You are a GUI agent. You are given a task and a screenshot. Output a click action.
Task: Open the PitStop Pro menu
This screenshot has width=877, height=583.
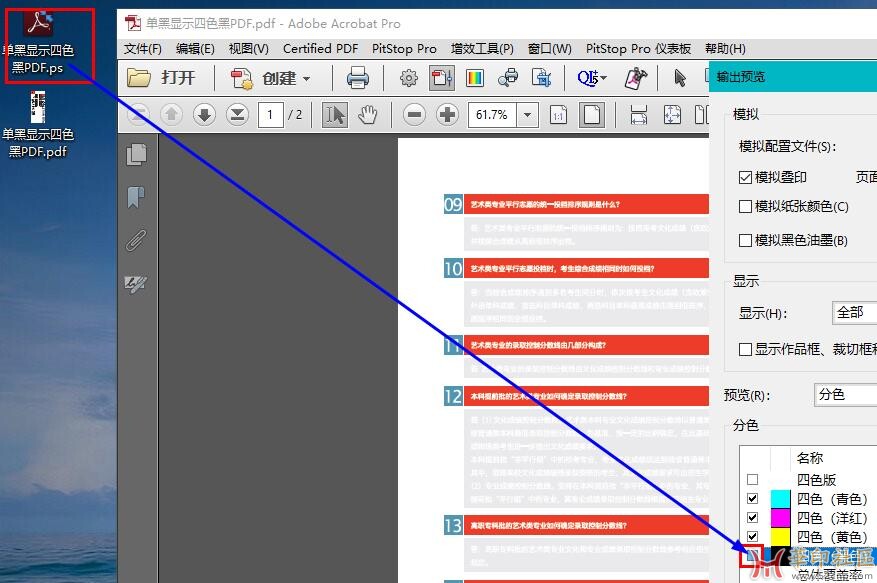tap(404, 49)
